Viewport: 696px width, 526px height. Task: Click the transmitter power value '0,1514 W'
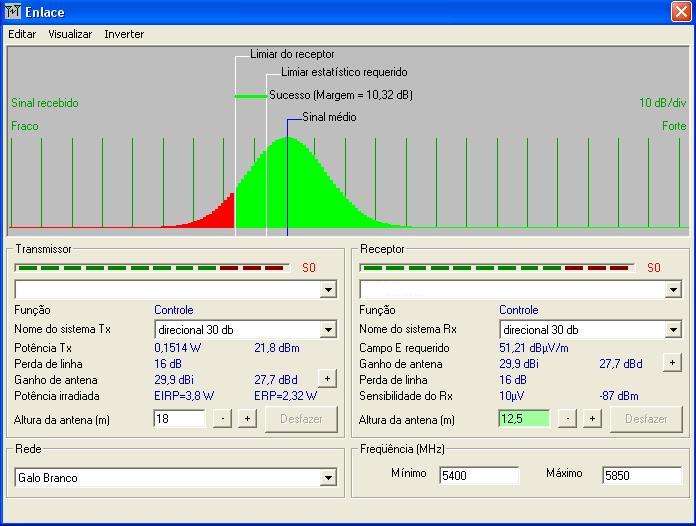[x=178, y=348]
